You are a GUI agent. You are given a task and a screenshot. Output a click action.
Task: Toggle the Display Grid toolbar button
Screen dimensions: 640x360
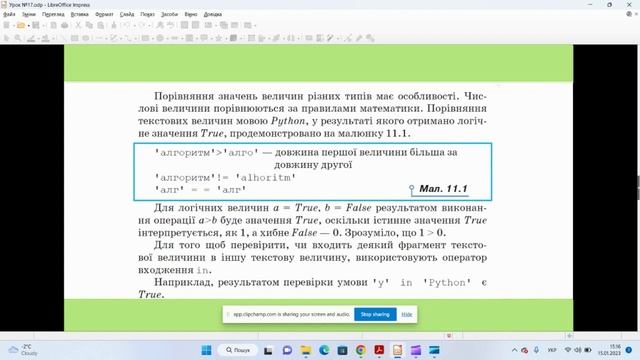[184, 25]
